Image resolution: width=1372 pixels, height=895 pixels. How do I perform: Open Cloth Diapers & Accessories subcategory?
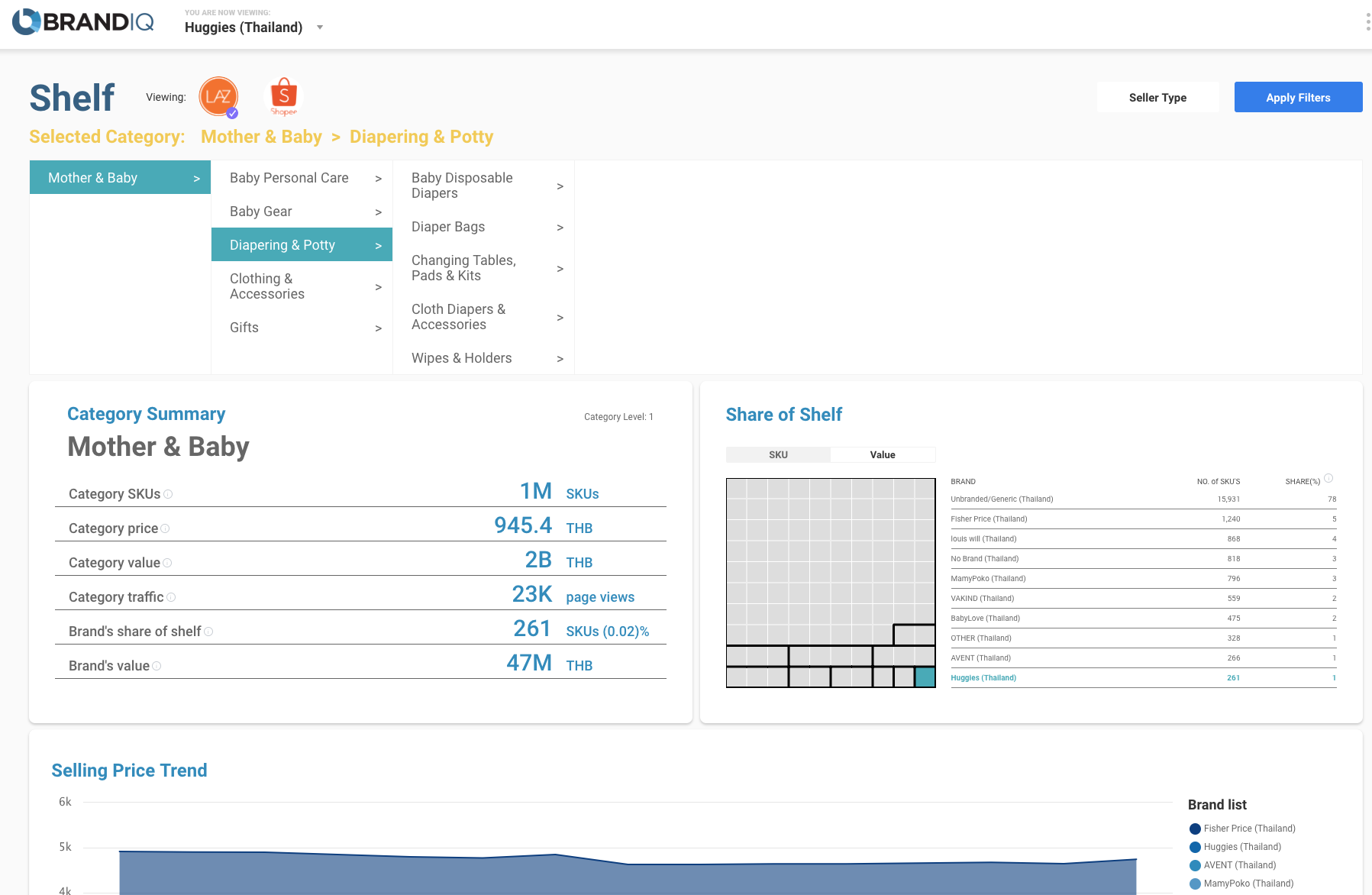[483, 316]
